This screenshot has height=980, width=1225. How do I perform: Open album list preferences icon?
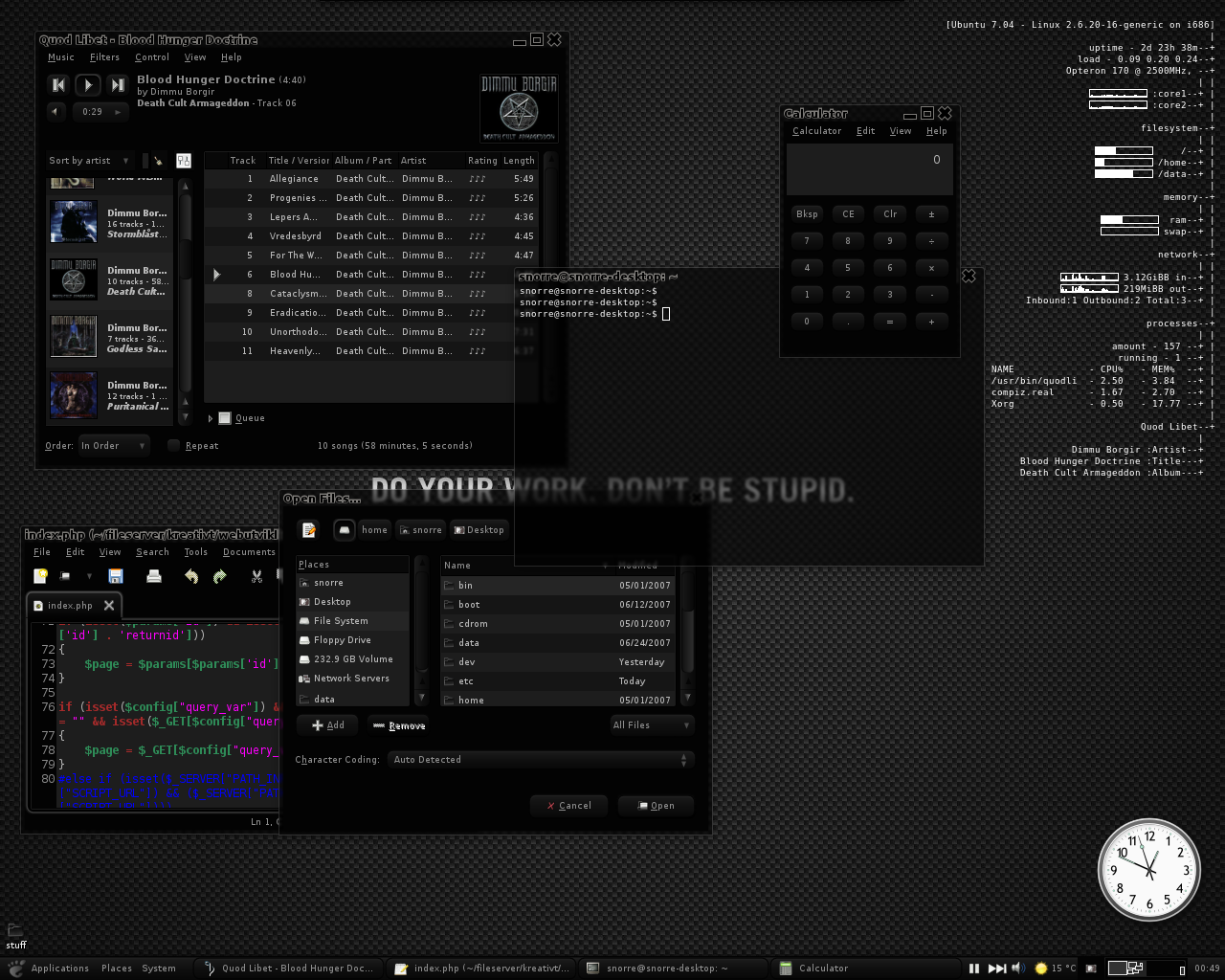click(x=184, y=161)
